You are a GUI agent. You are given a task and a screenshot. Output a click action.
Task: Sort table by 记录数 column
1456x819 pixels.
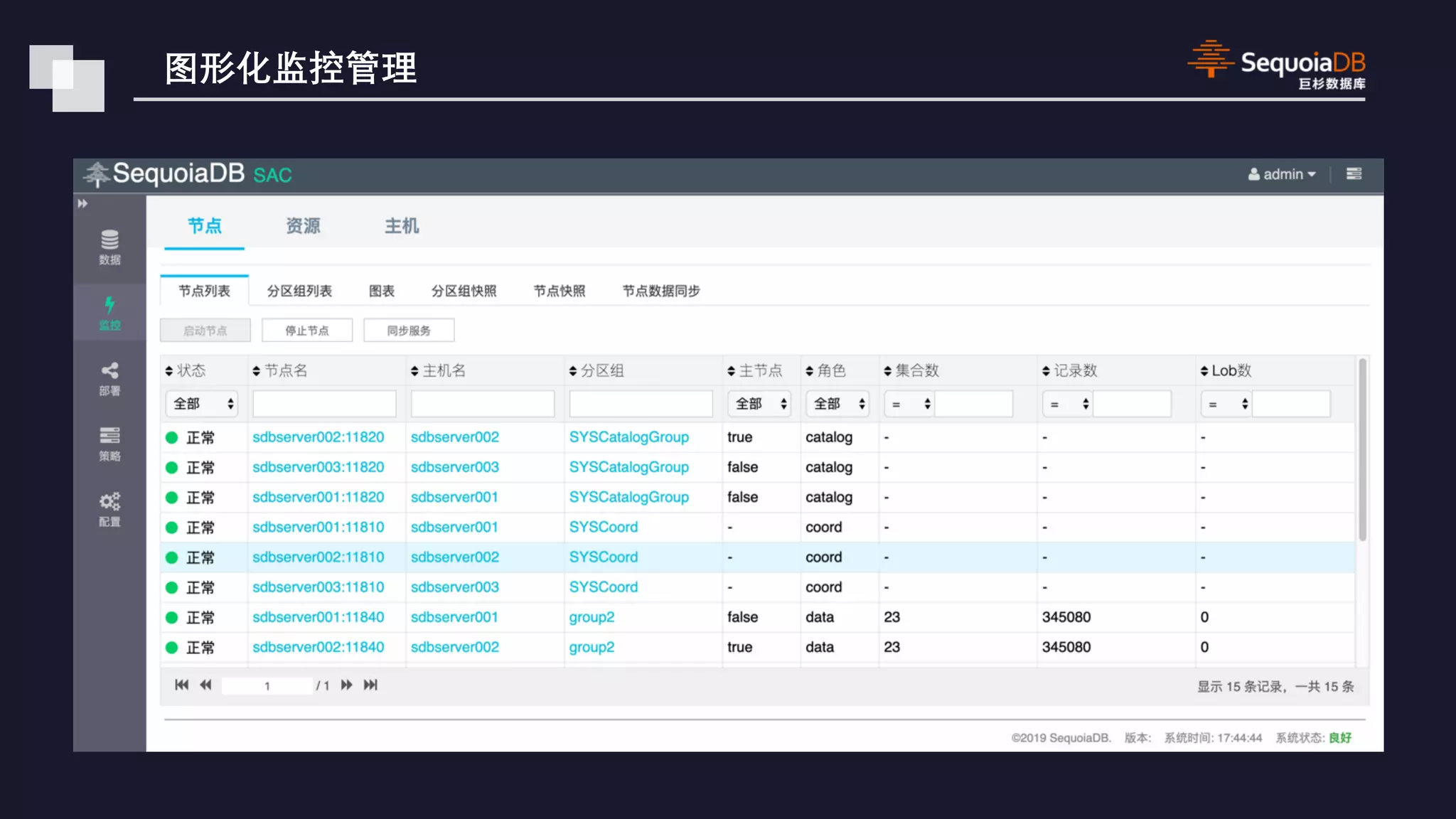point(1070,371)
